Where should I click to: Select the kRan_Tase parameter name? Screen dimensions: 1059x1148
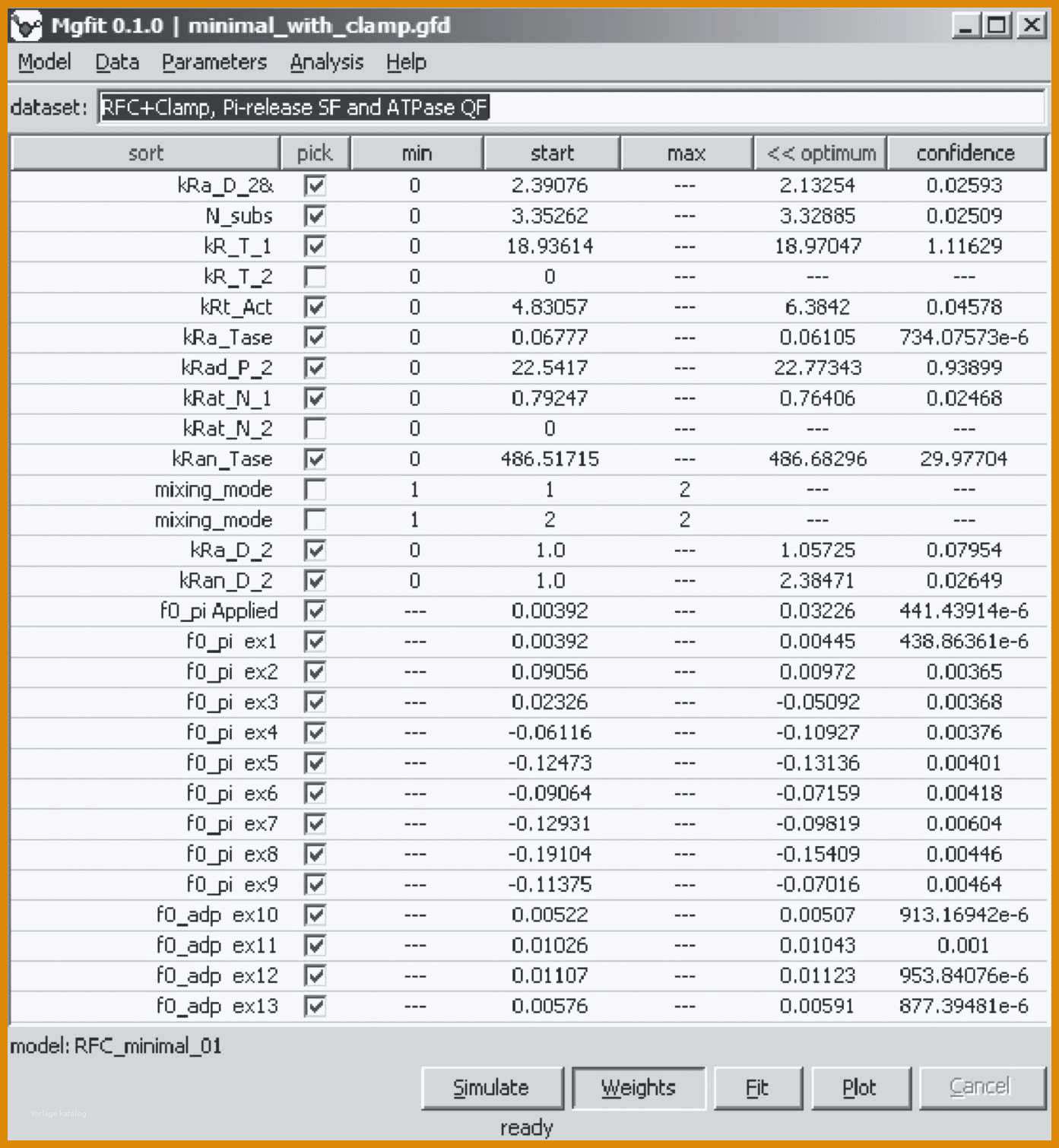[222, 459]
